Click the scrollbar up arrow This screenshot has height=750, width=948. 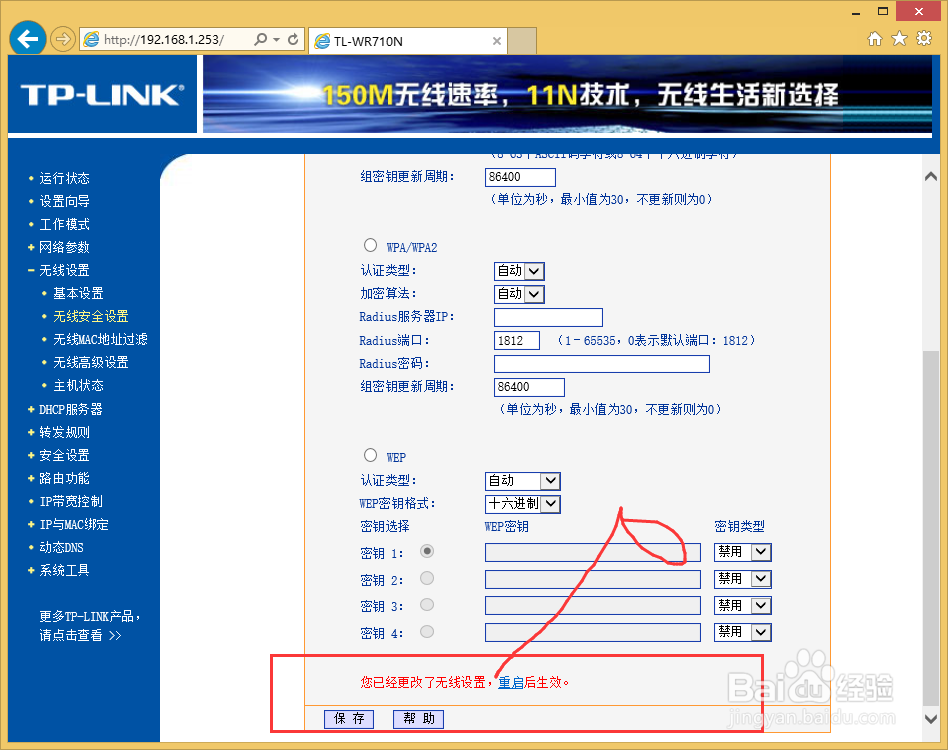[x=930, y=176]
